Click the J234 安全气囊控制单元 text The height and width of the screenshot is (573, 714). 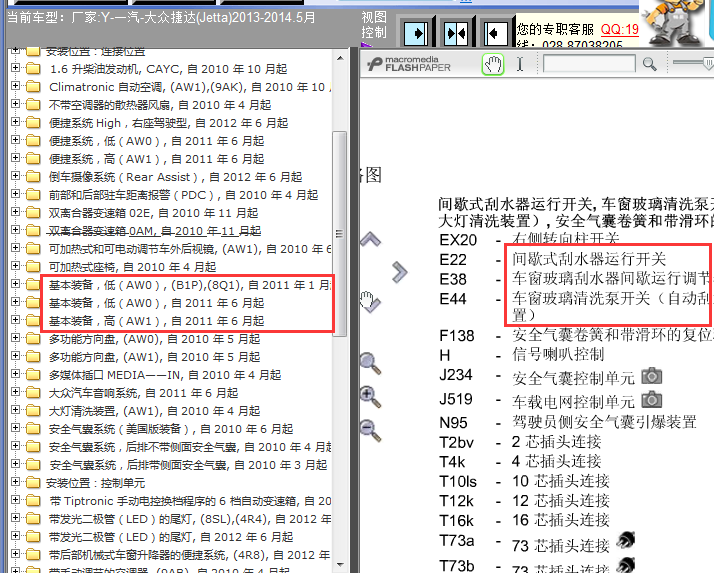[x=573, y=378]
